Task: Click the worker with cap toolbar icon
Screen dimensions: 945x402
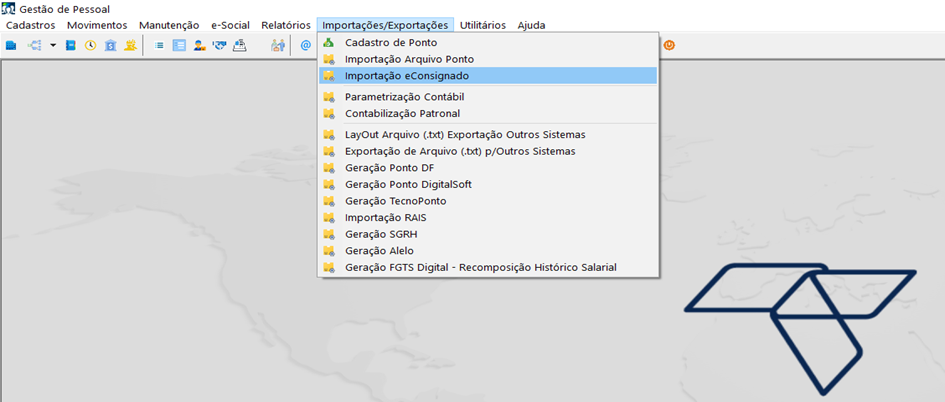Action: (199, 45)
